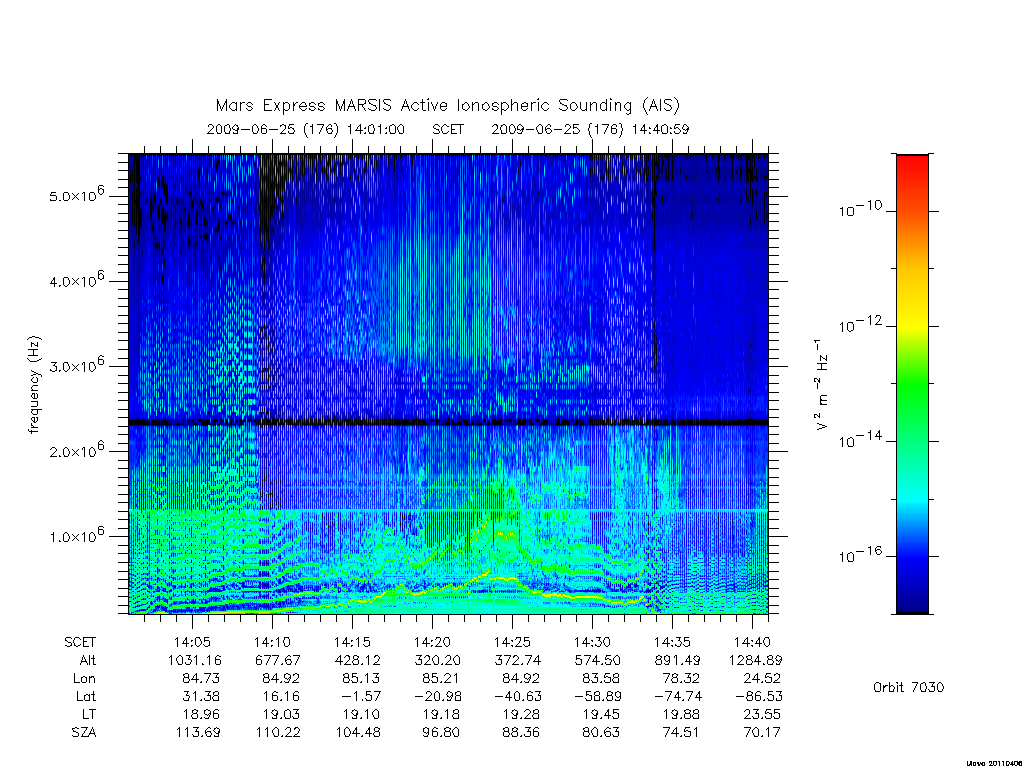The height and width of the screenshot is (768, 1024).
Task: Click the altitude value 1284.89
Action: pos(755,660)
